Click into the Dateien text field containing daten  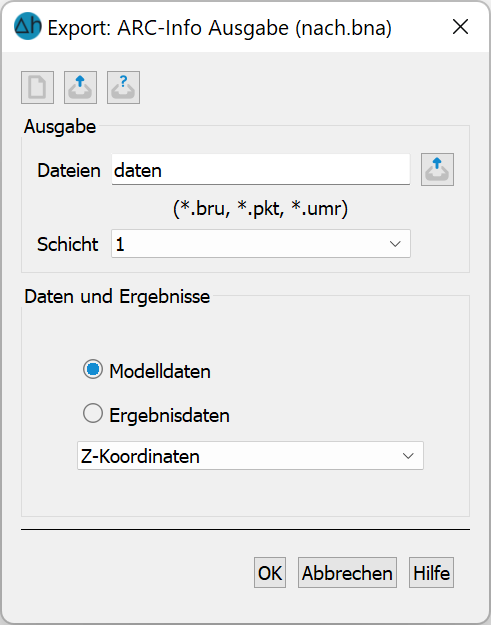[x=261, y=170]
